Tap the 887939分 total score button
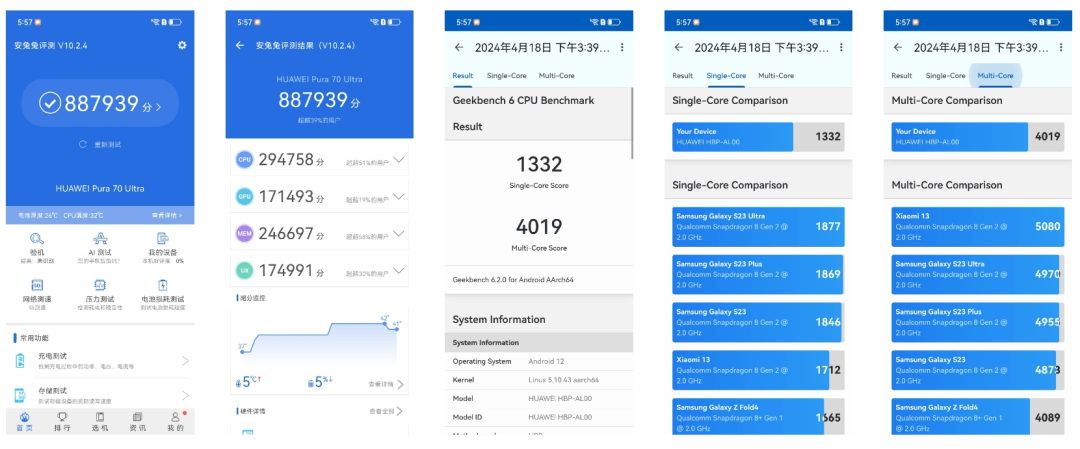The image size is (1080, 449). [100, 103]
